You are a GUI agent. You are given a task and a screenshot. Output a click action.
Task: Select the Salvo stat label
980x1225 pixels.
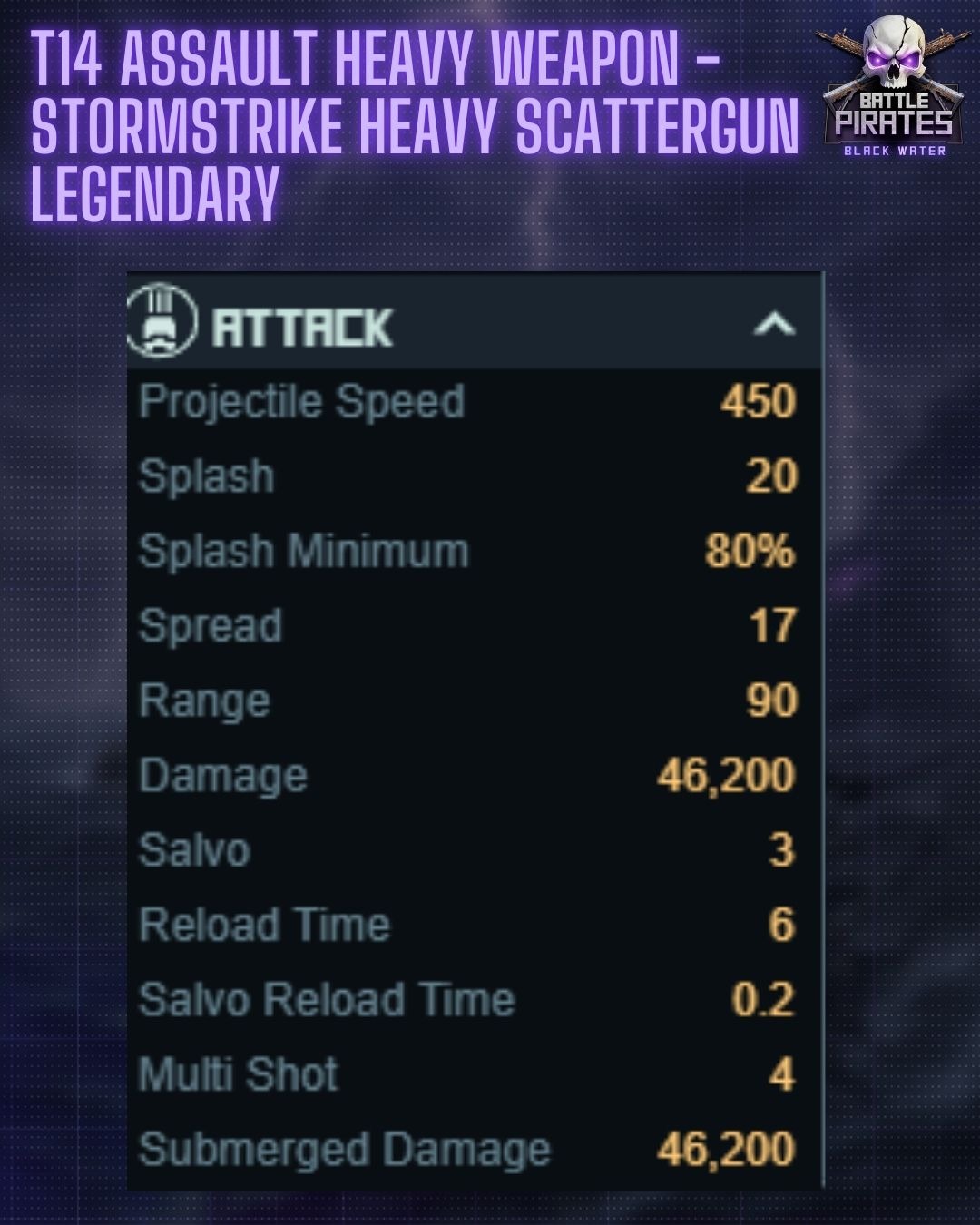click(x=194, y=851)
